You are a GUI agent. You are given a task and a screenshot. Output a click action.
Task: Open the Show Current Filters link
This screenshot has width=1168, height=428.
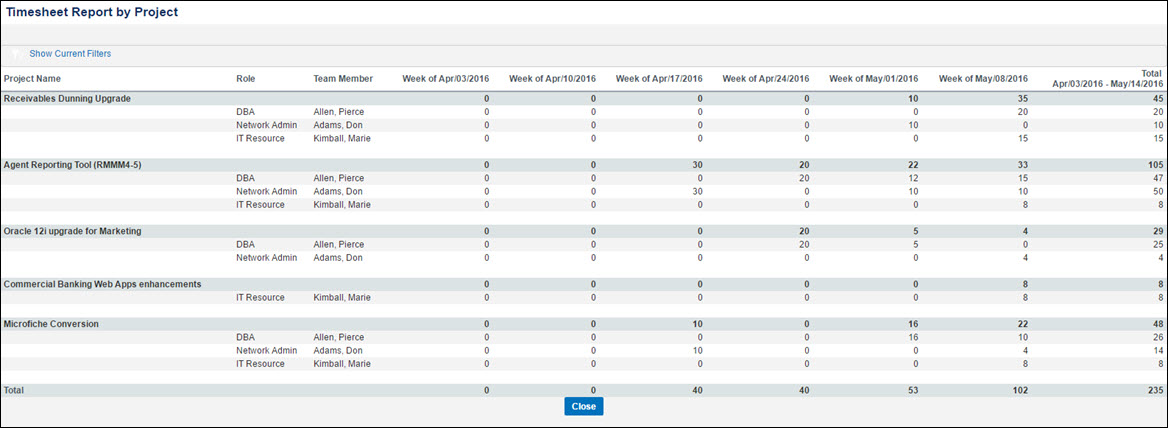point(70,54)
